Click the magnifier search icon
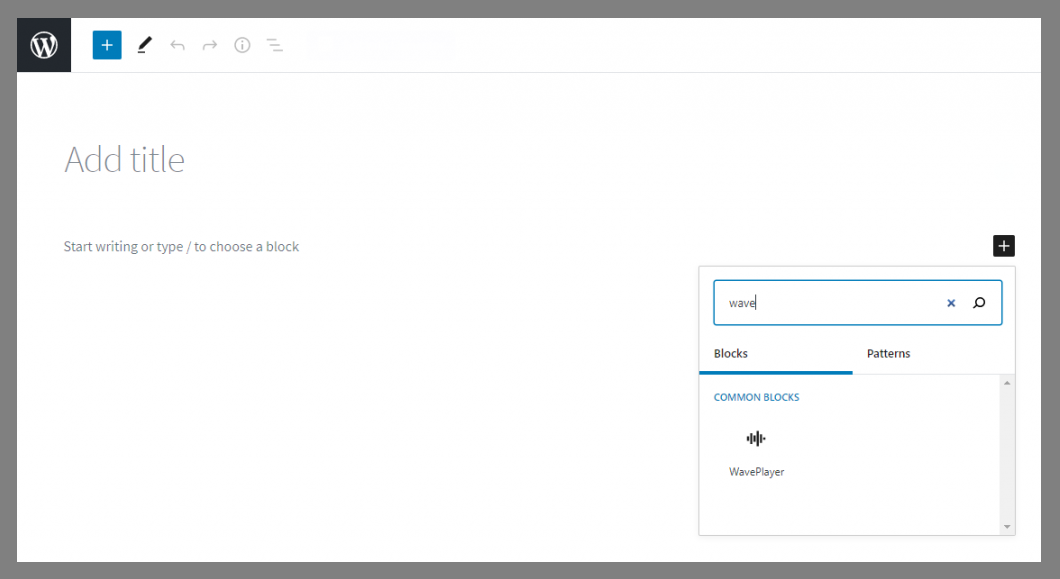Image resolution: width=1060 pixels, height=579 pixels. click(x=979, y=303)
